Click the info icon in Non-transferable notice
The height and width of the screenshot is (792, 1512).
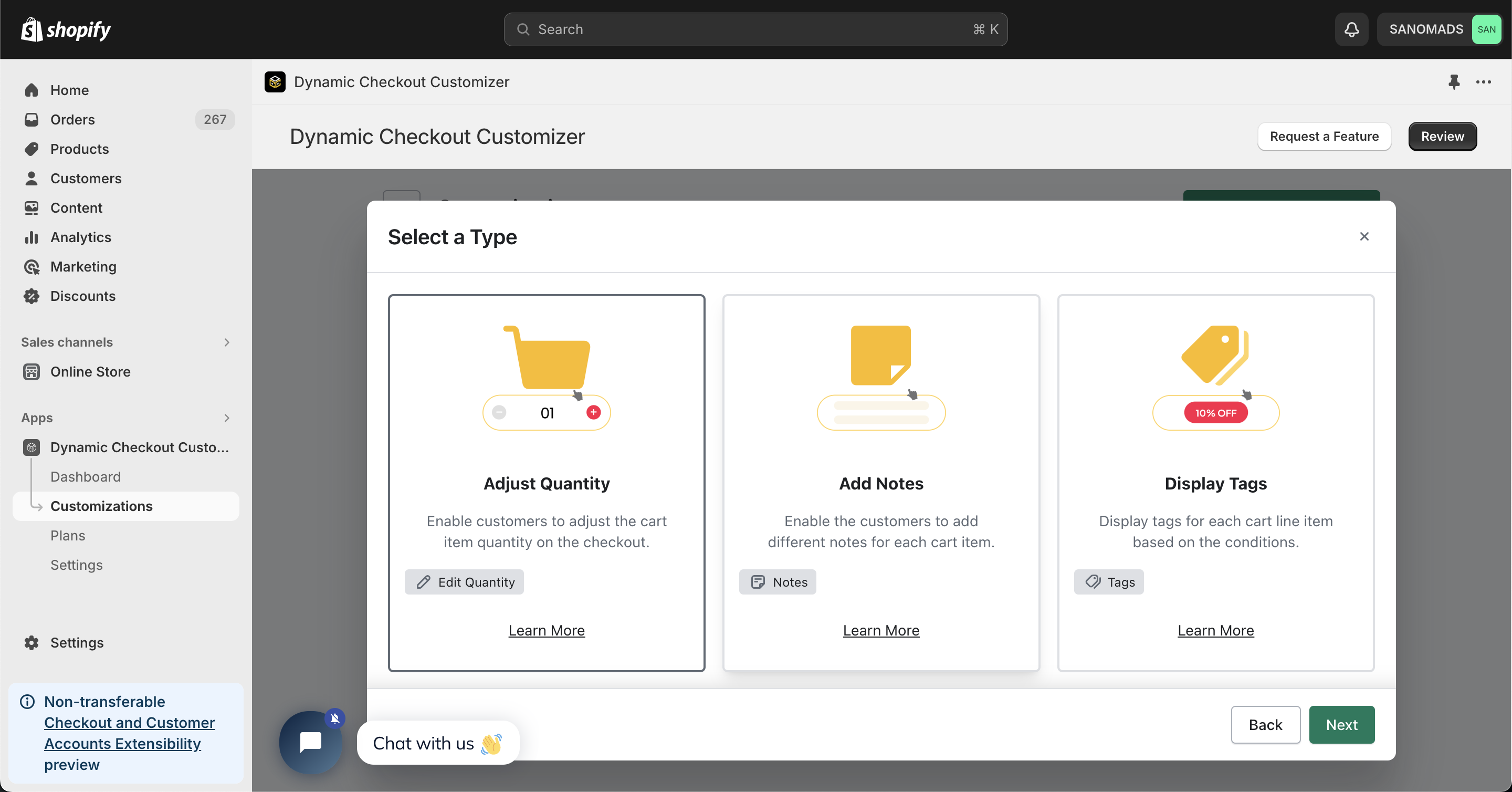tap(28, 702)
